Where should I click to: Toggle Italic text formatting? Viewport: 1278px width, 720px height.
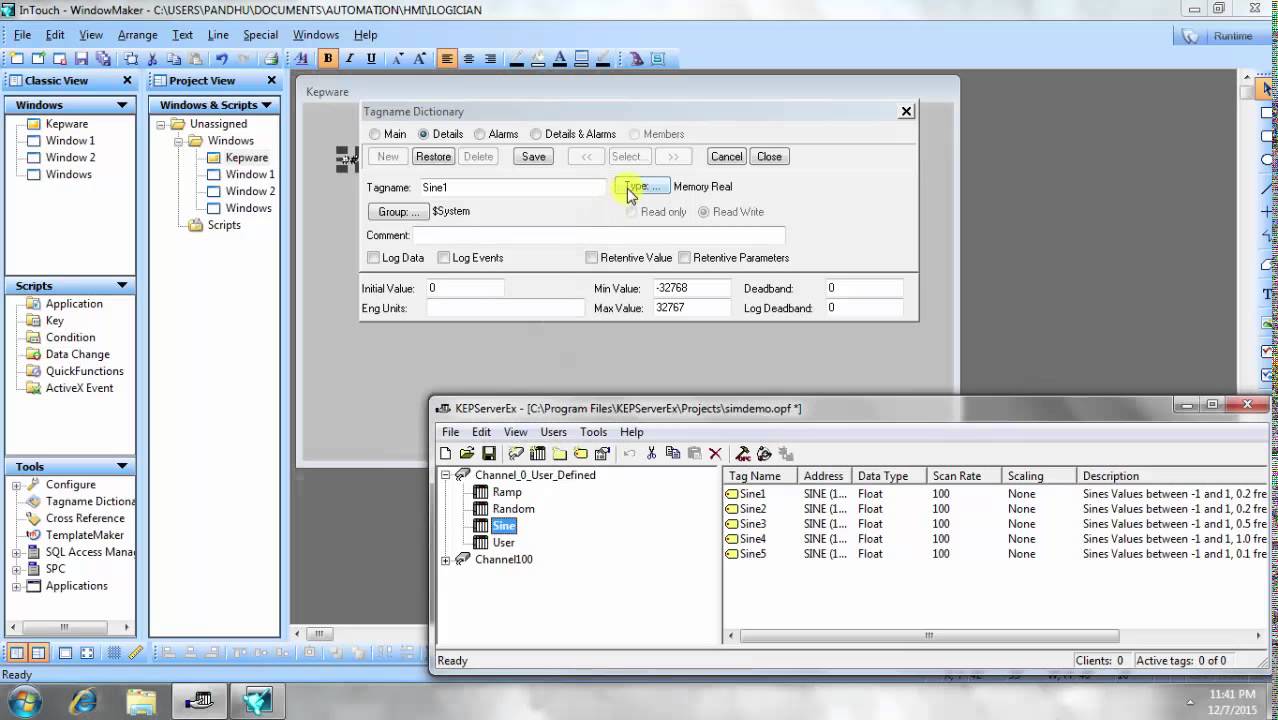coord(350,59)
